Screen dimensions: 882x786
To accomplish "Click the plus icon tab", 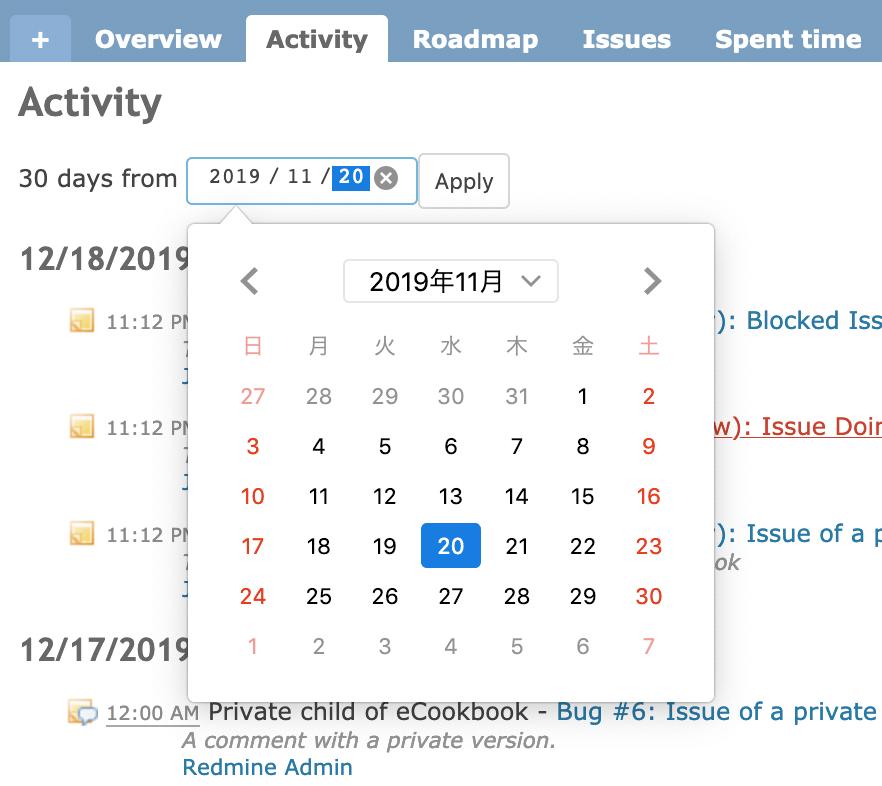I will point(40,39).
